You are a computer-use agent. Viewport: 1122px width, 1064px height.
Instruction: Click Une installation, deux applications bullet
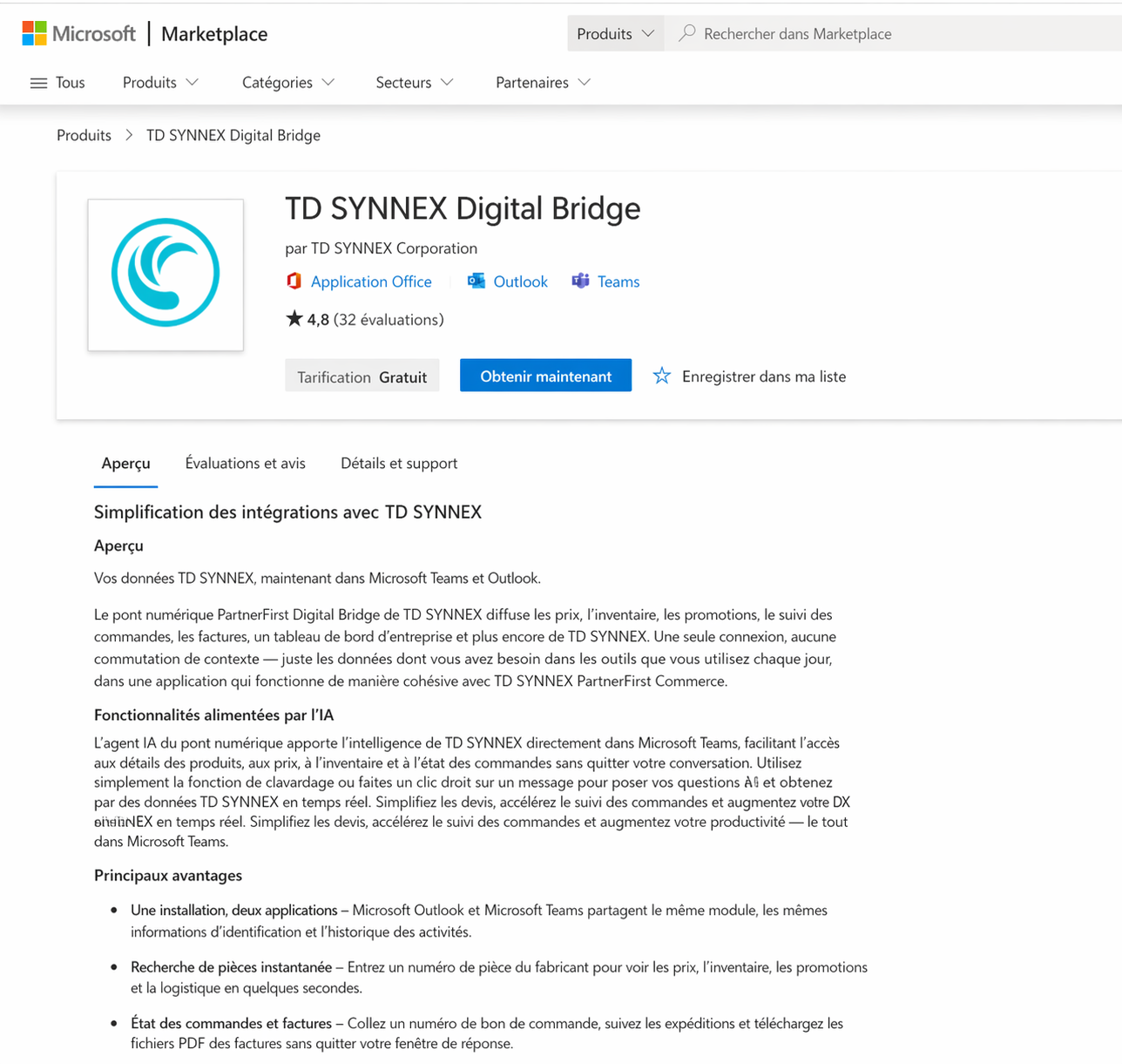point(479,921)
